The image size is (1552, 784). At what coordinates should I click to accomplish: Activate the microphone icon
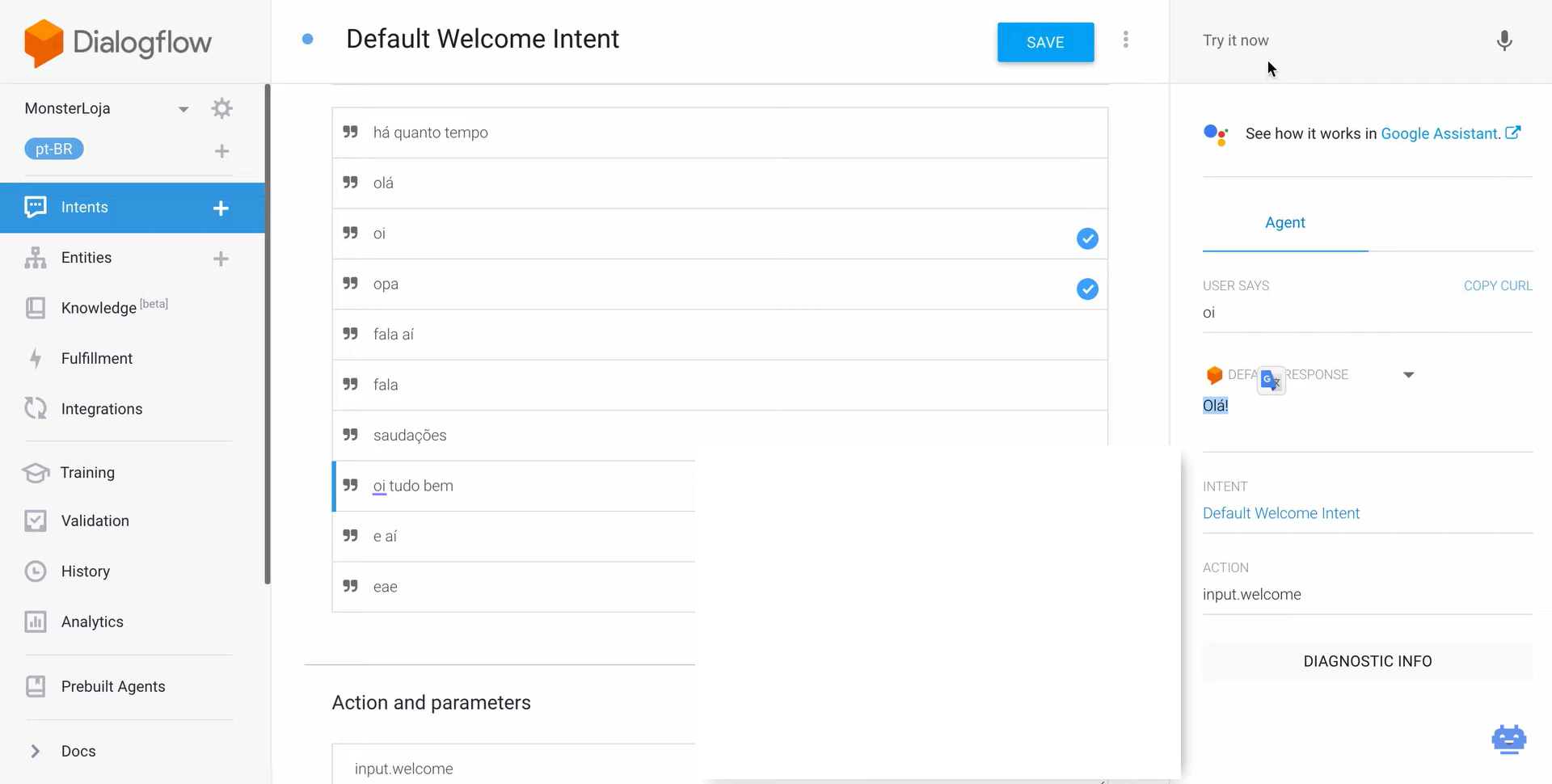(1504, 40)
